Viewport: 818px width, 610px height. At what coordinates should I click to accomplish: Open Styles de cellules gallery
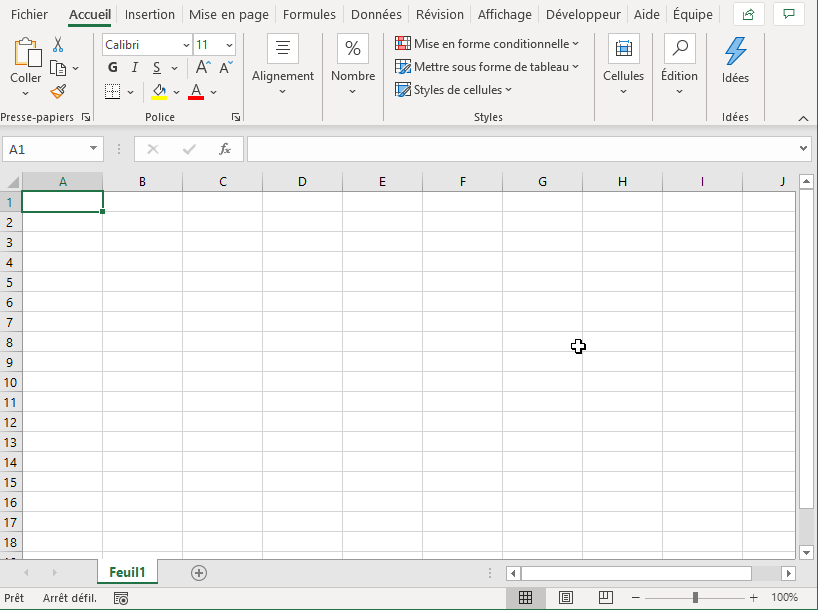[453, 90]
